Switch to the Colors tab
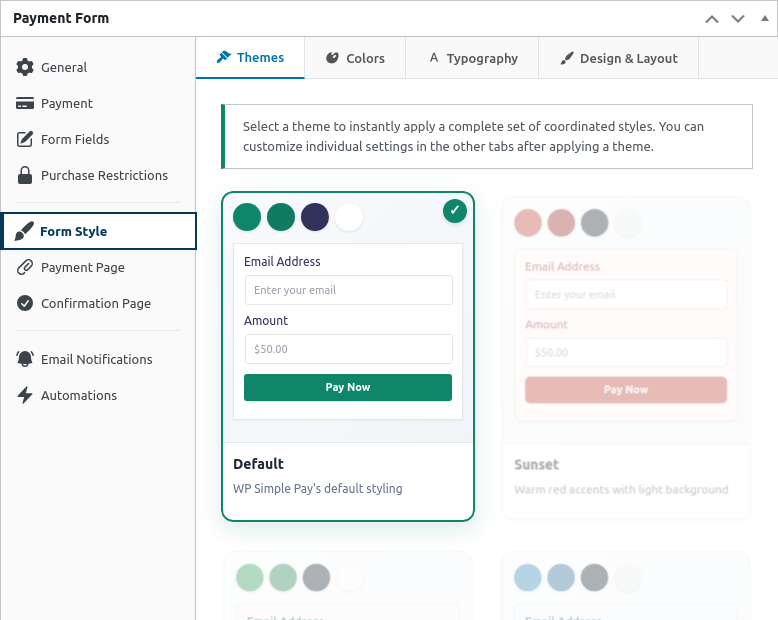Screen dimensions: 778x620 pyautogui.click(x=355, y=58)
